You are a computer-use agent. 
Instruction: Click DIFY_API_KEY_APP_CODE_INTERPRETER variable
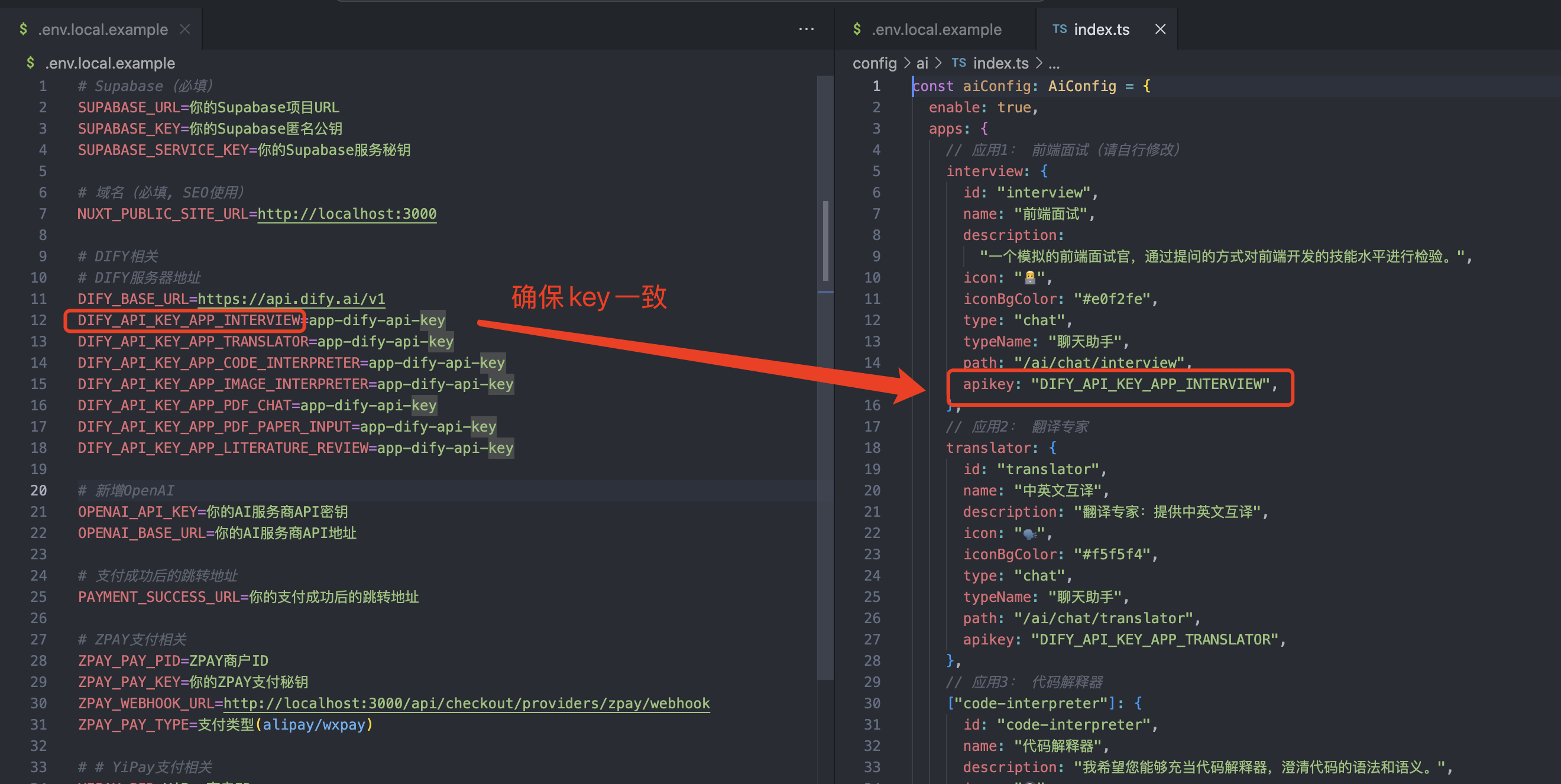(x=219, y=362)
